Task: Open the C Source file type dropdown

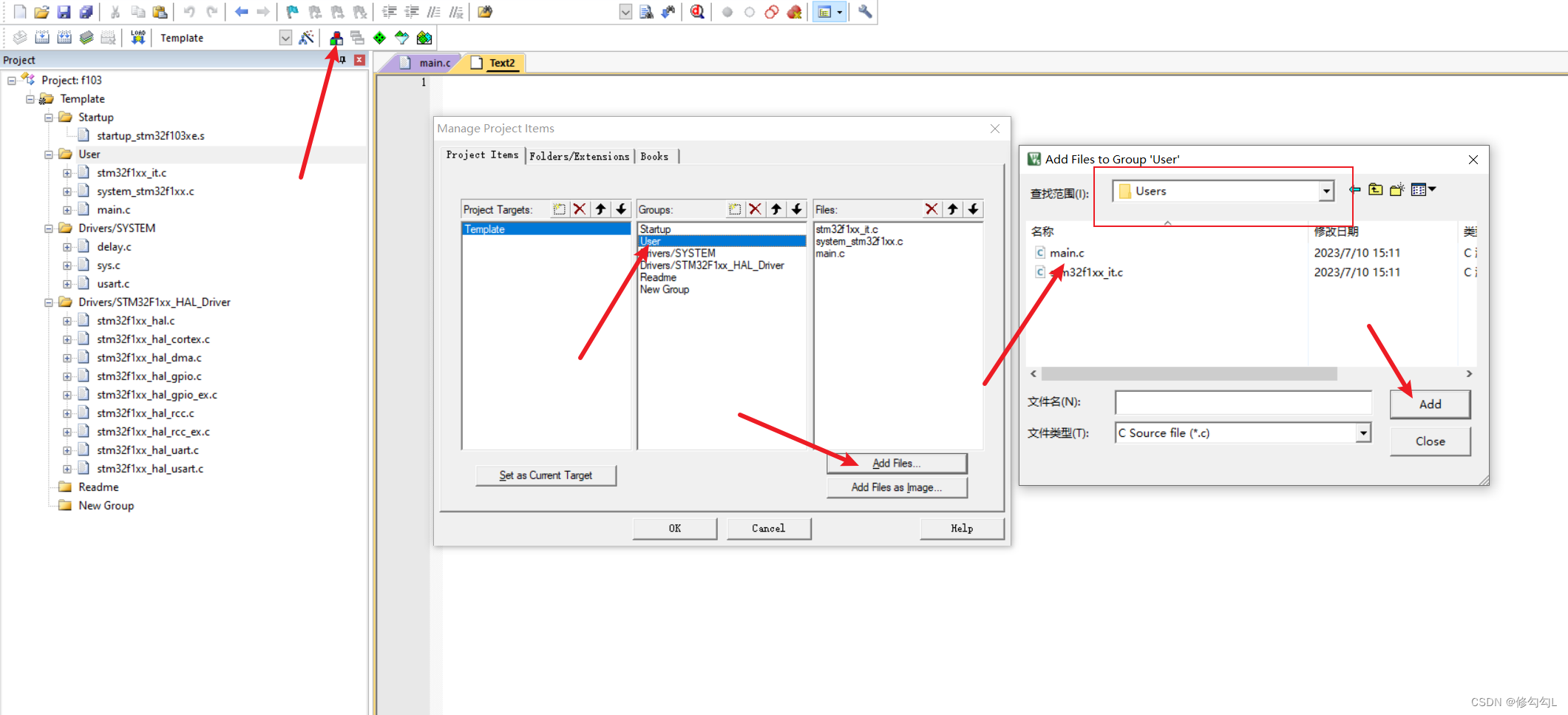Action: point(1362,433)
